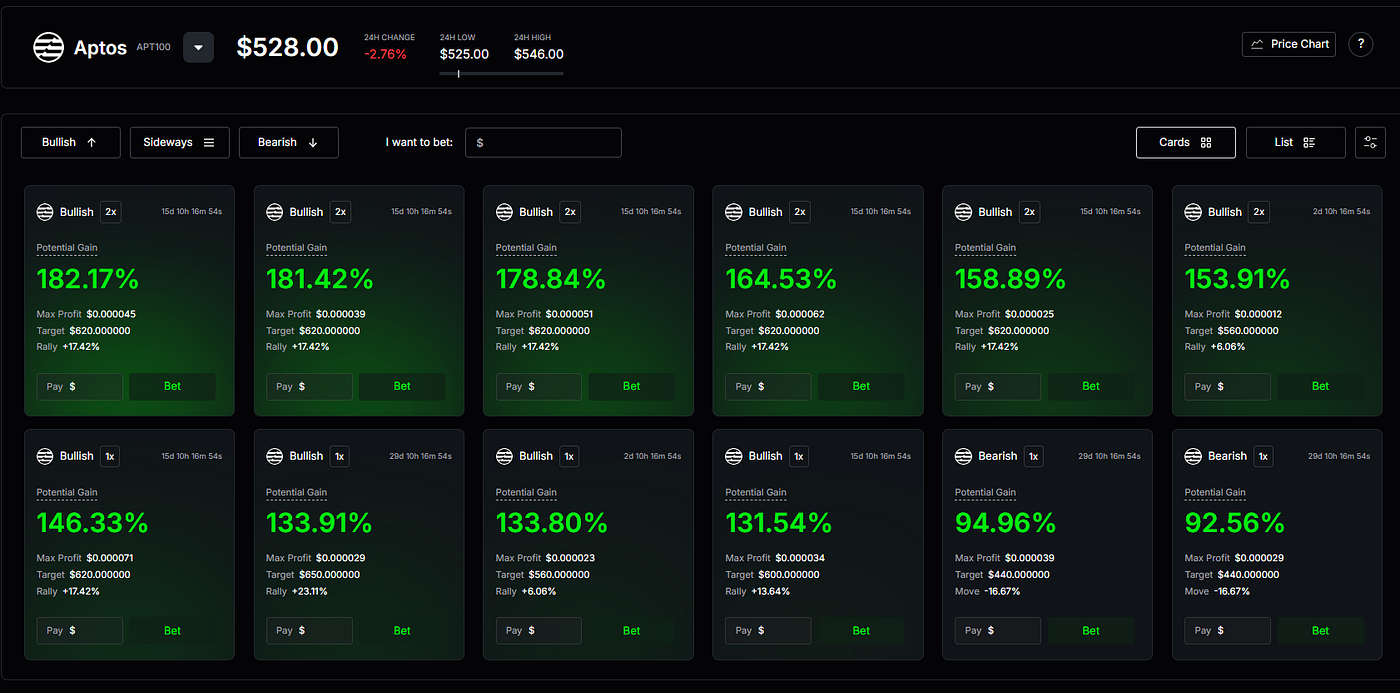Focus the Pay field on the 133.91% card

coord(309,631)
